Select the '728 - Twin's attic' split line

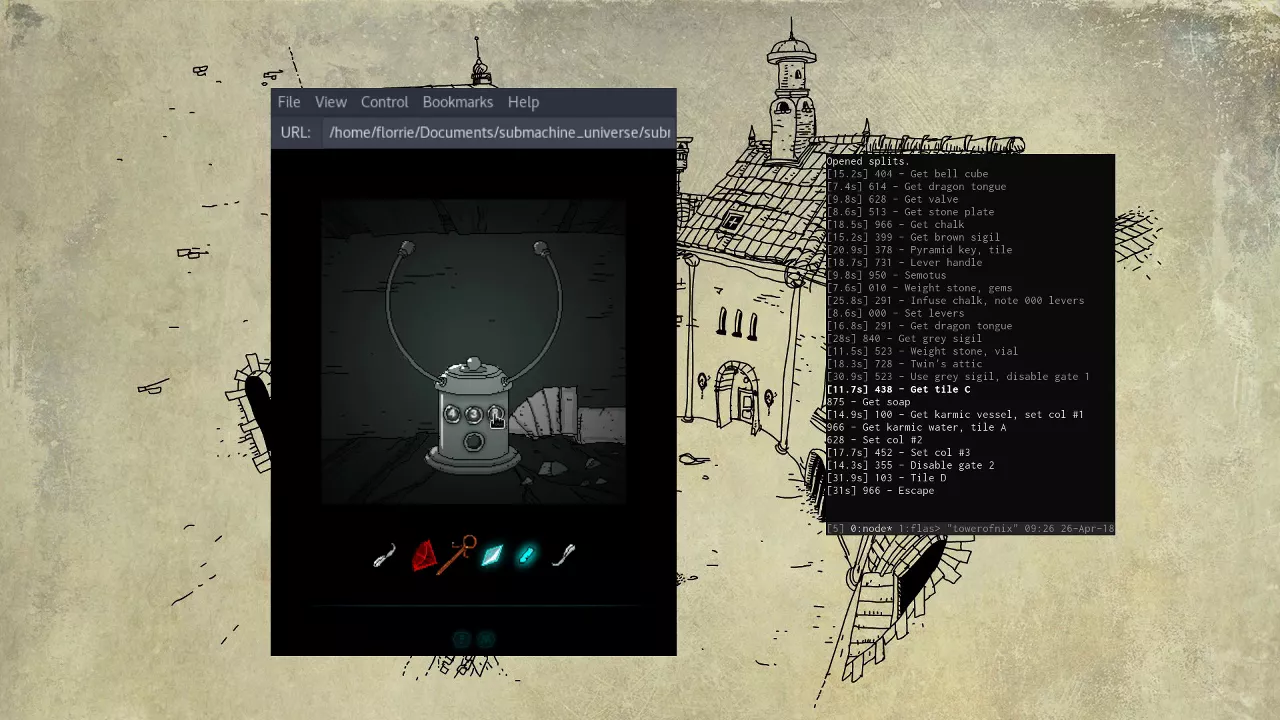(904, 364)
